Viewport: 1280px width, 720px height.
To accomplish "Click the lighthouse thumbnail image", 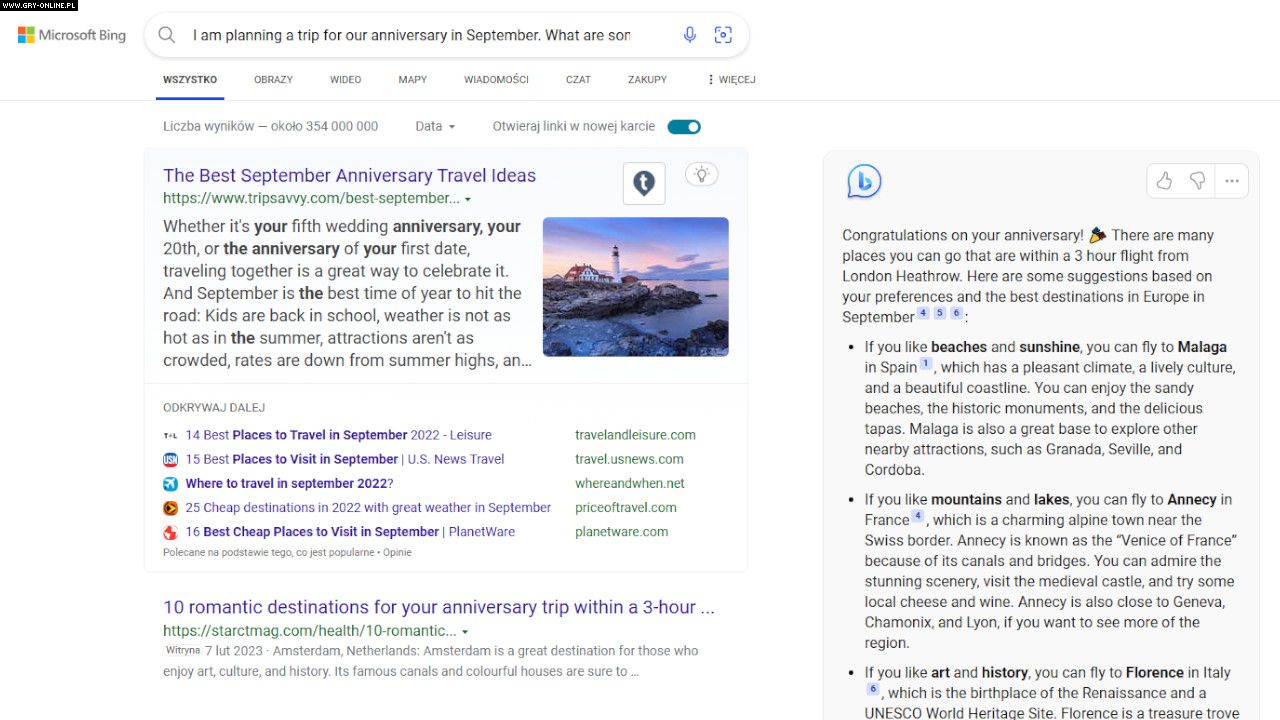I will [x=636, y=287].
